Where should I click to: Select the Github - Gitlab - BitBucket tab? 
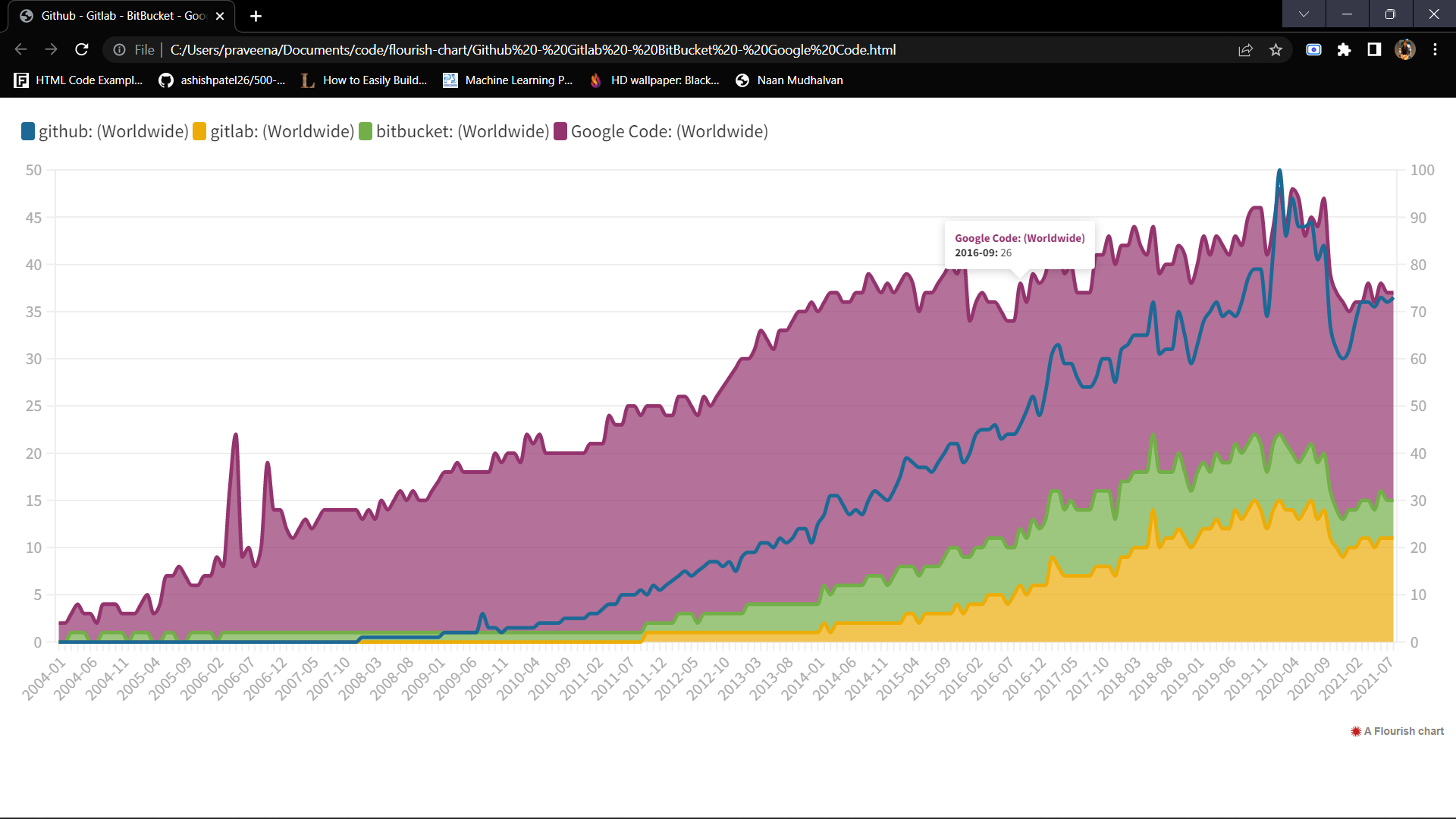click(114, 15)
